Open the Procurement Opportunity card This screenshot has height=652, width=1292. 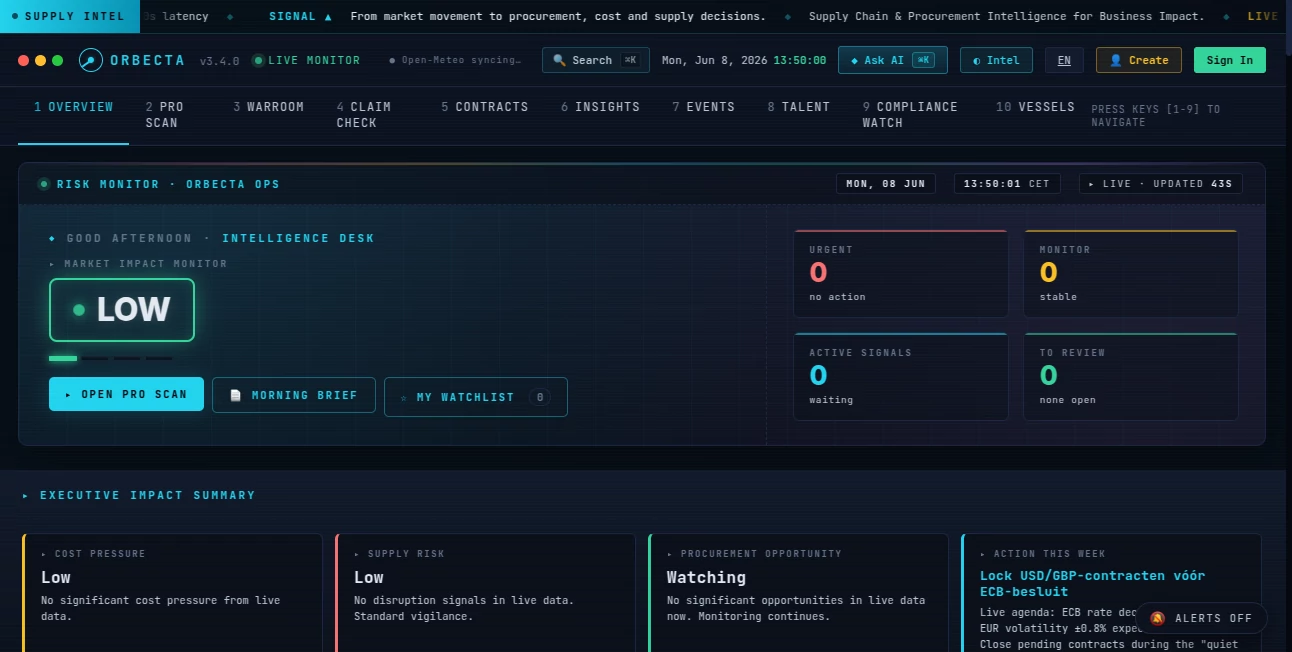point(798,592)
